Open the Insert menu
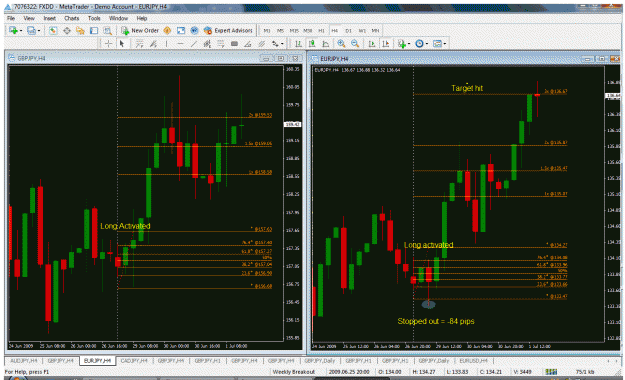Image resolution: width=625 pixels, height=380 pixels. pyautogui.click(x=49, y=18)
